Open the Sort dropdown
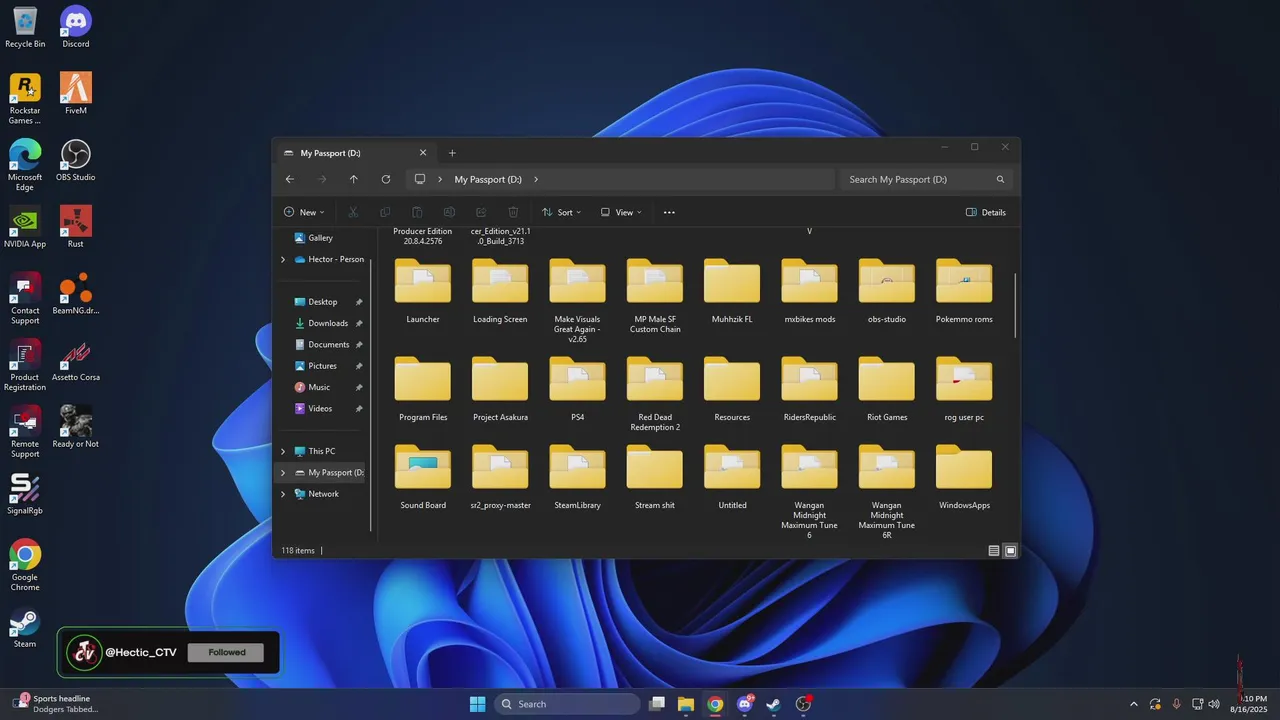This screenshot has height=720, width=1280. coord(560,212)
